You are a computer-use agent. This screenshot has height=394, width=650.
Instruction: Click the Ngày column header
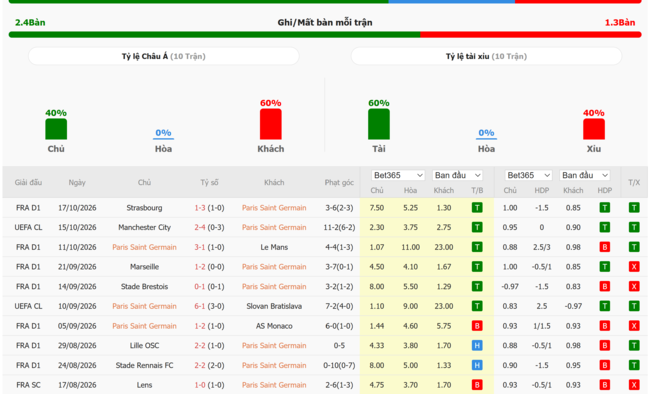click(x=77, y=182)
